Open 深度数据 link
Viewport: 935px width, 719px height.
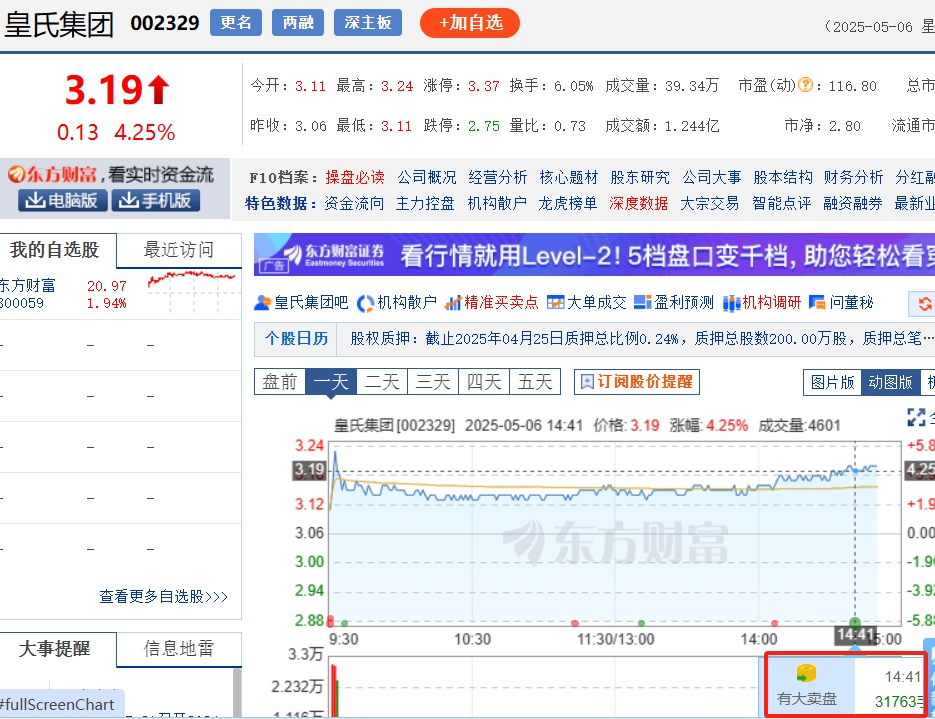point(639,204)
